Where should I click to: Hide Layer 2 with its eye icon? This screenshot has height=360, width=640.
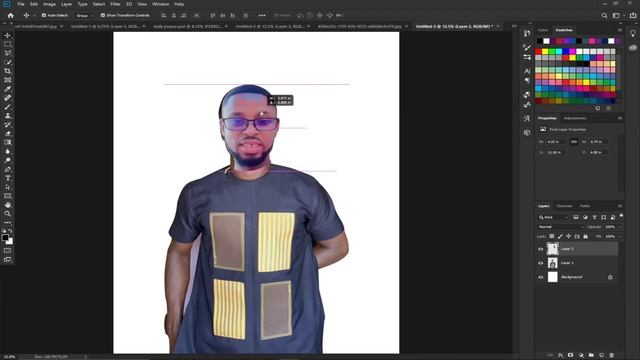[541, 249]
